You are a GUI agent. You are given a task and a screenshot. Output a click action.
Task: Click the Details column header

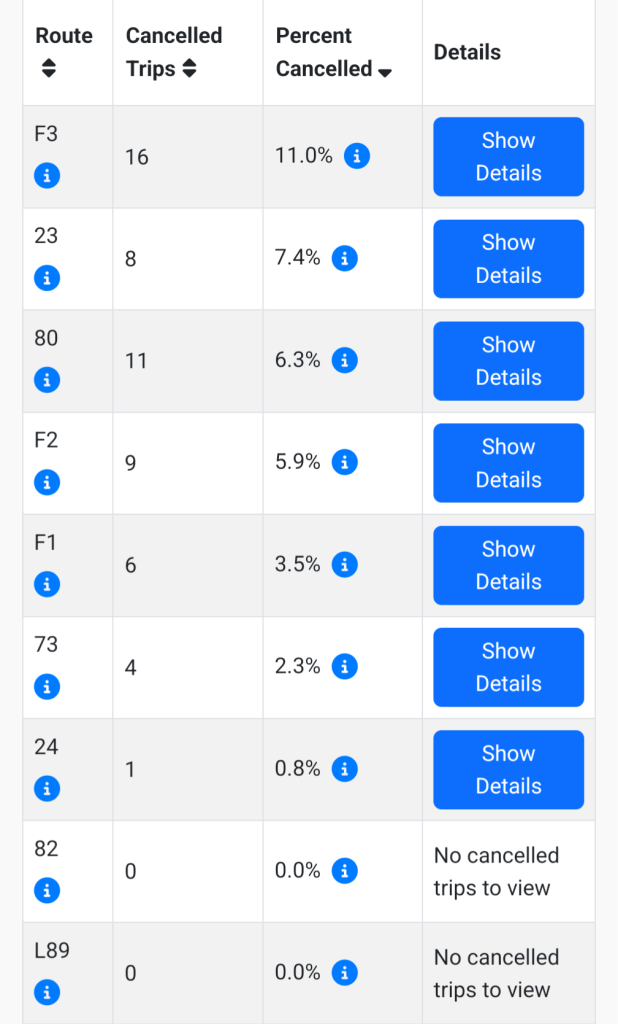click(x=467, y=52)
